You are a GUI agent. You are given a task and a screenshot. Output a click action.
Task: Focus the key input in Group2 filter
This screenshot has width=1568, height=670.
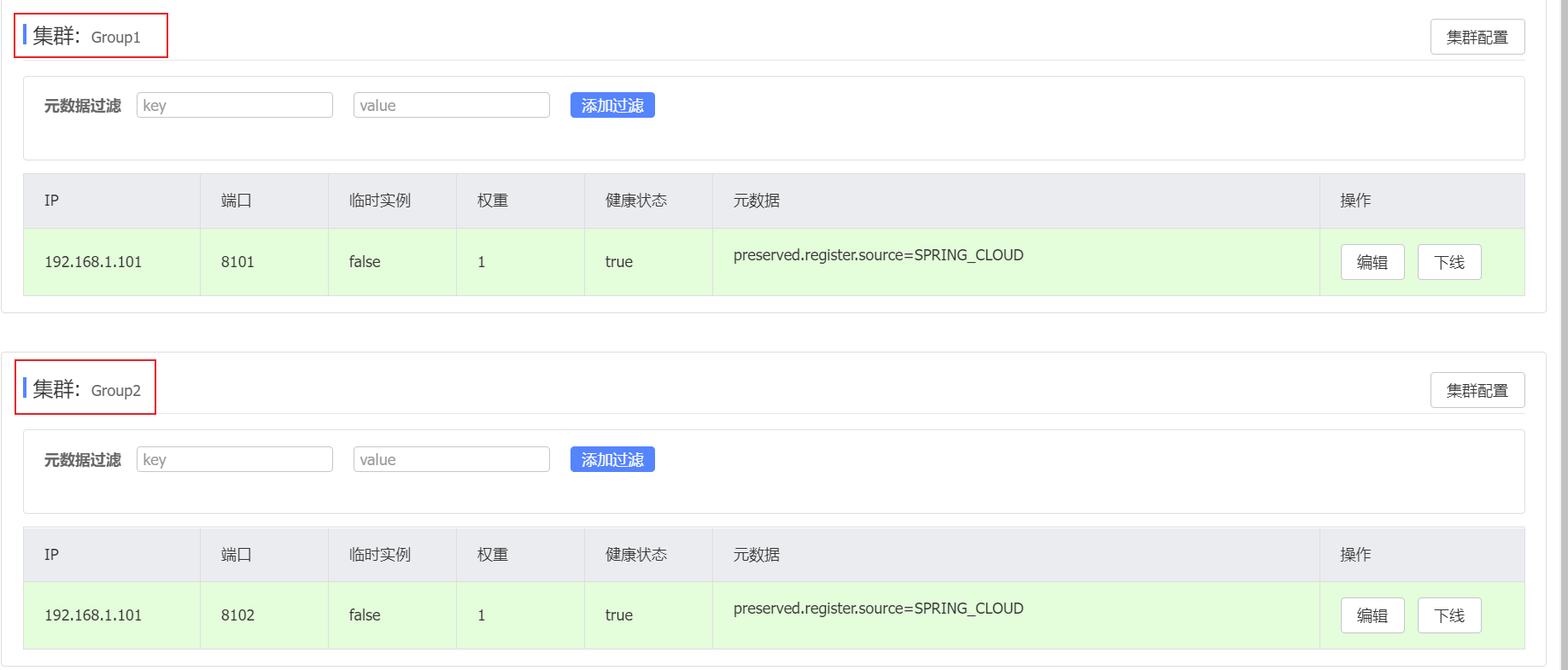235,459
